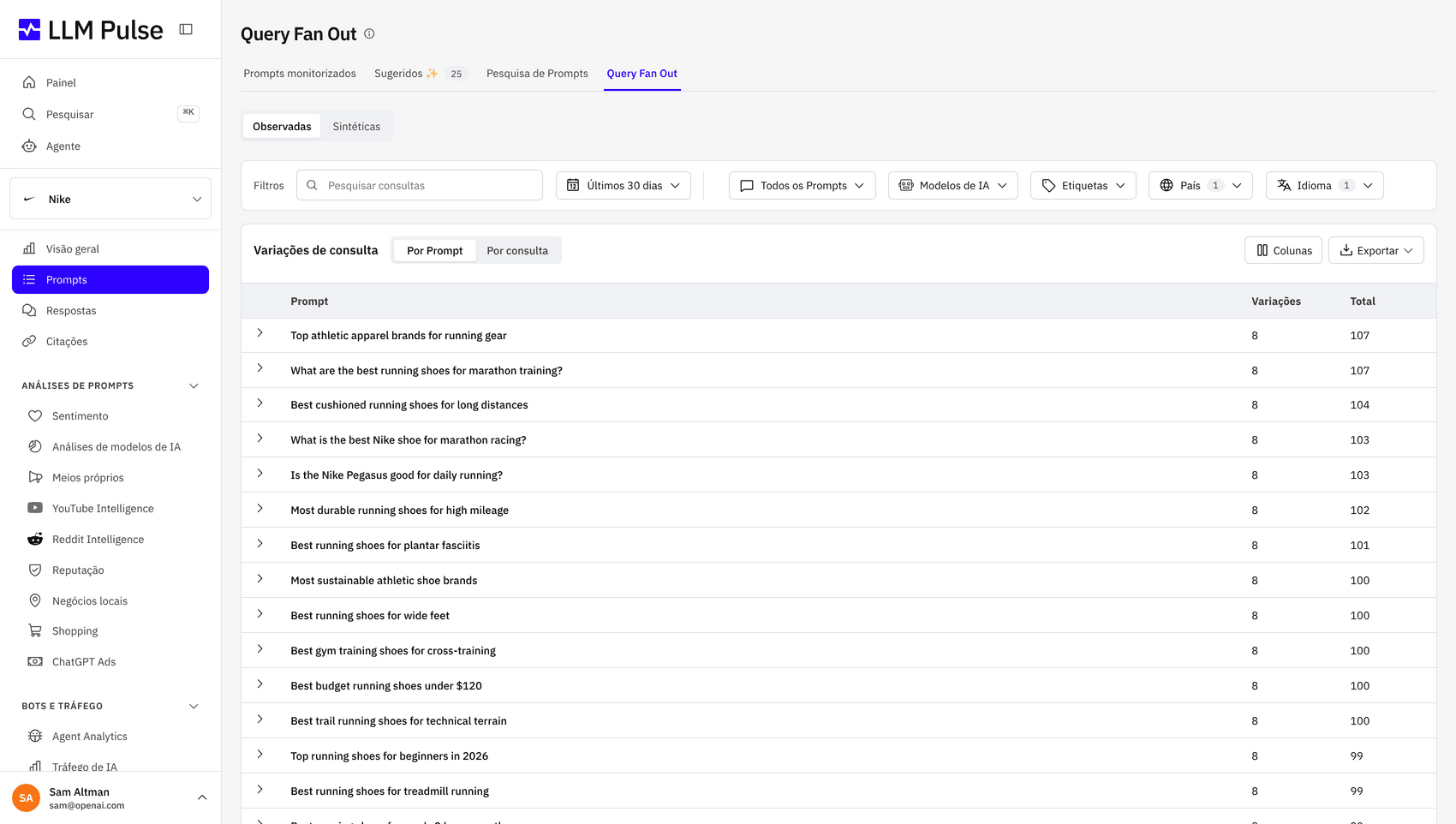Open Etiquetas filter dropdown

click(1083, 185)
